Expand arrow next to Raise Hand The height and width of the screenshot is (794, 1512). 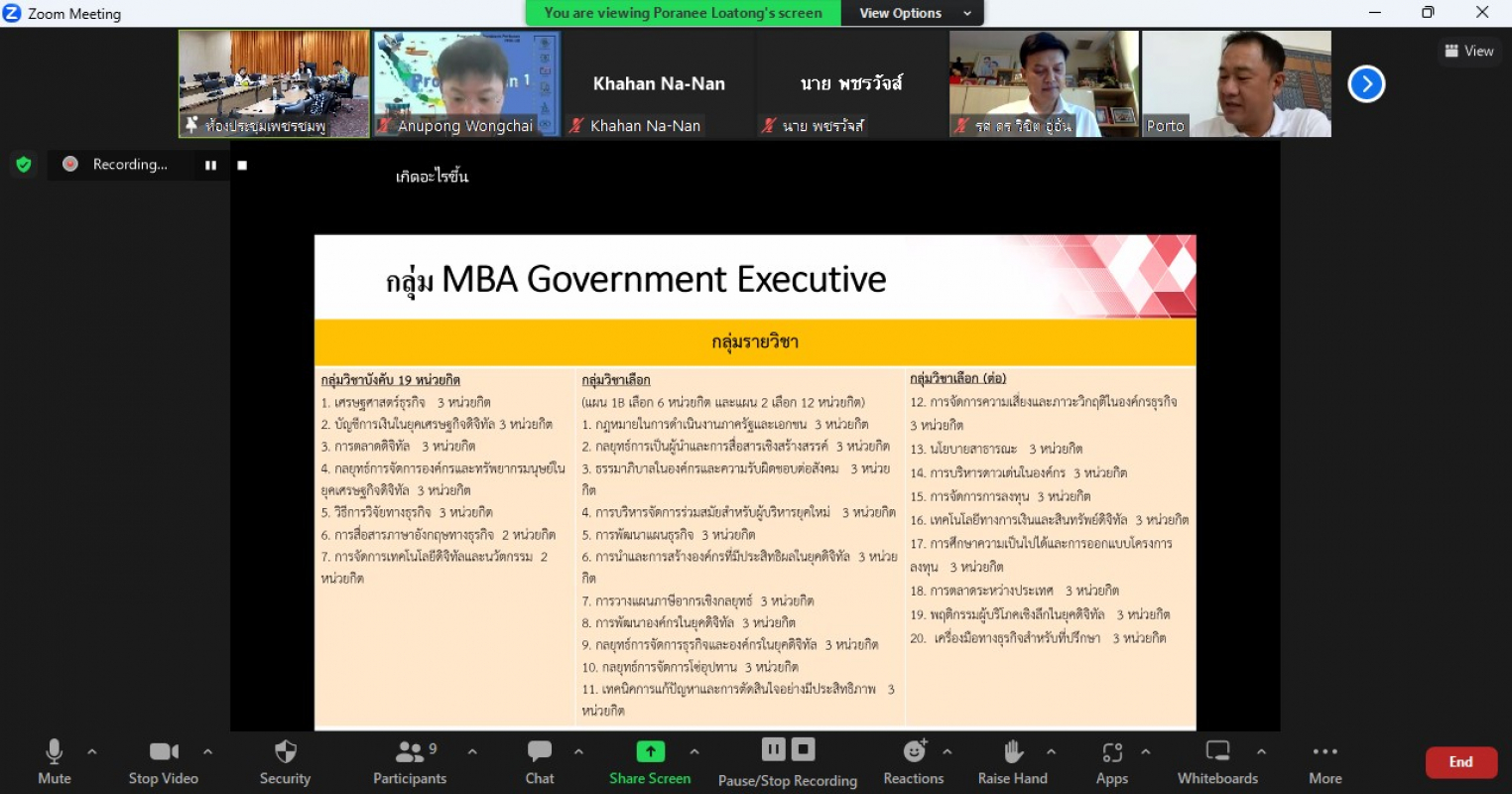tap(1052, 752)
